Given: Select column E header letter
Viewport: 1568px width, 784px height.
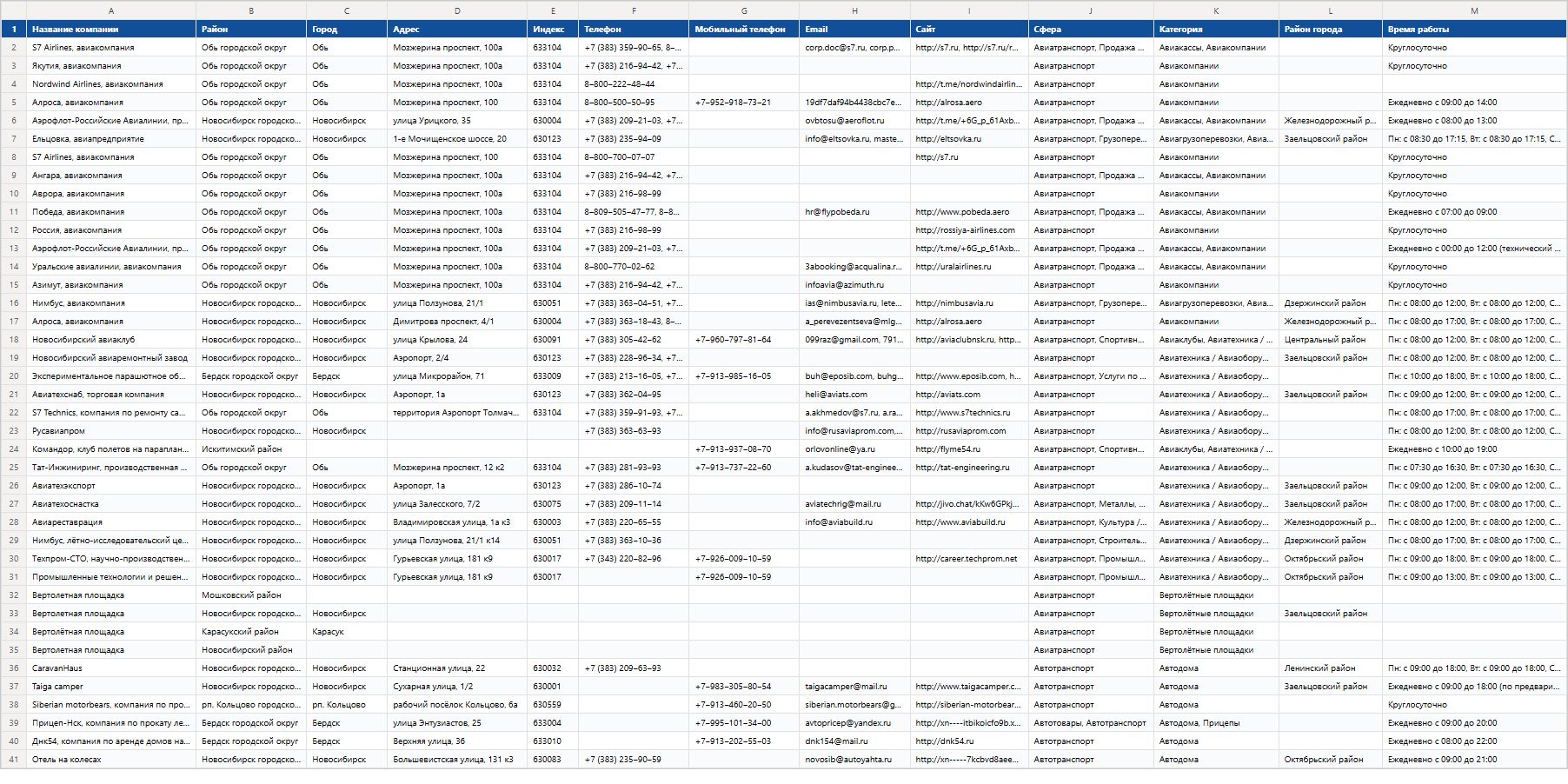Looking at the screenshot, I should (x=553, y=10).
